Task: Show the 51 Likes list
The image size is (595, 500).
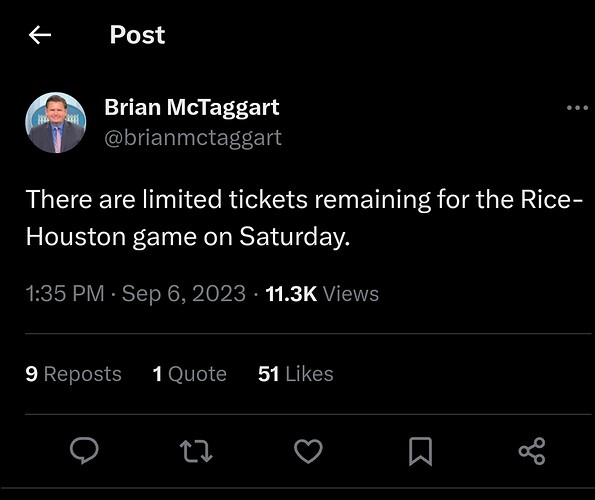Action: [x=296, y=374]
